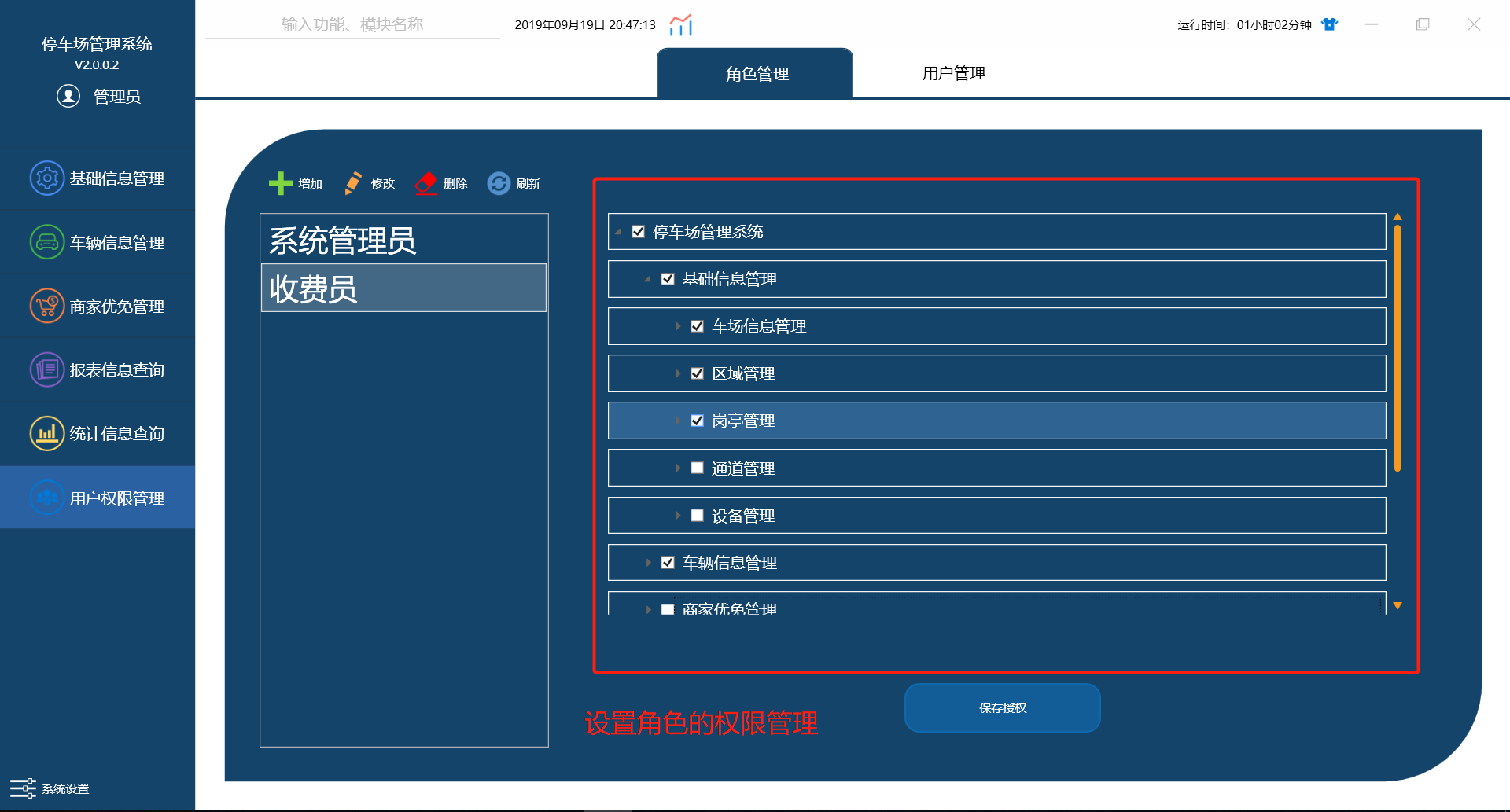Collapse the 停车场管理系统 root node
This screenshot has height=812, width=1510.
point(618,232)
